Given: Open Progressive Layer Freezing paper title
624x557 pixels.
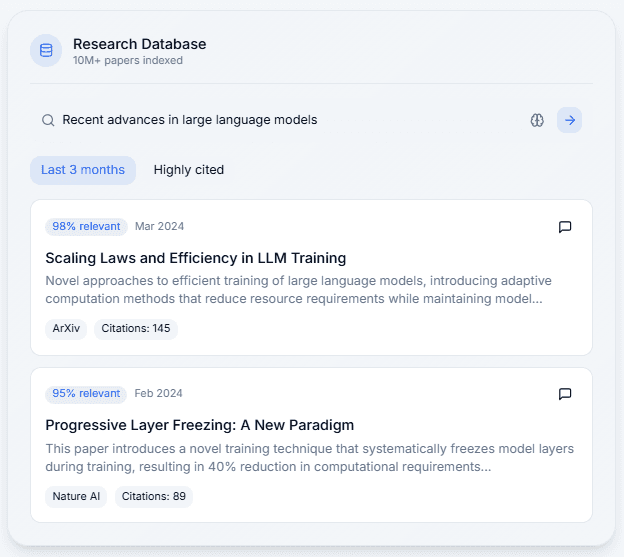Looking at the screenshot, I should click(199, 425).
